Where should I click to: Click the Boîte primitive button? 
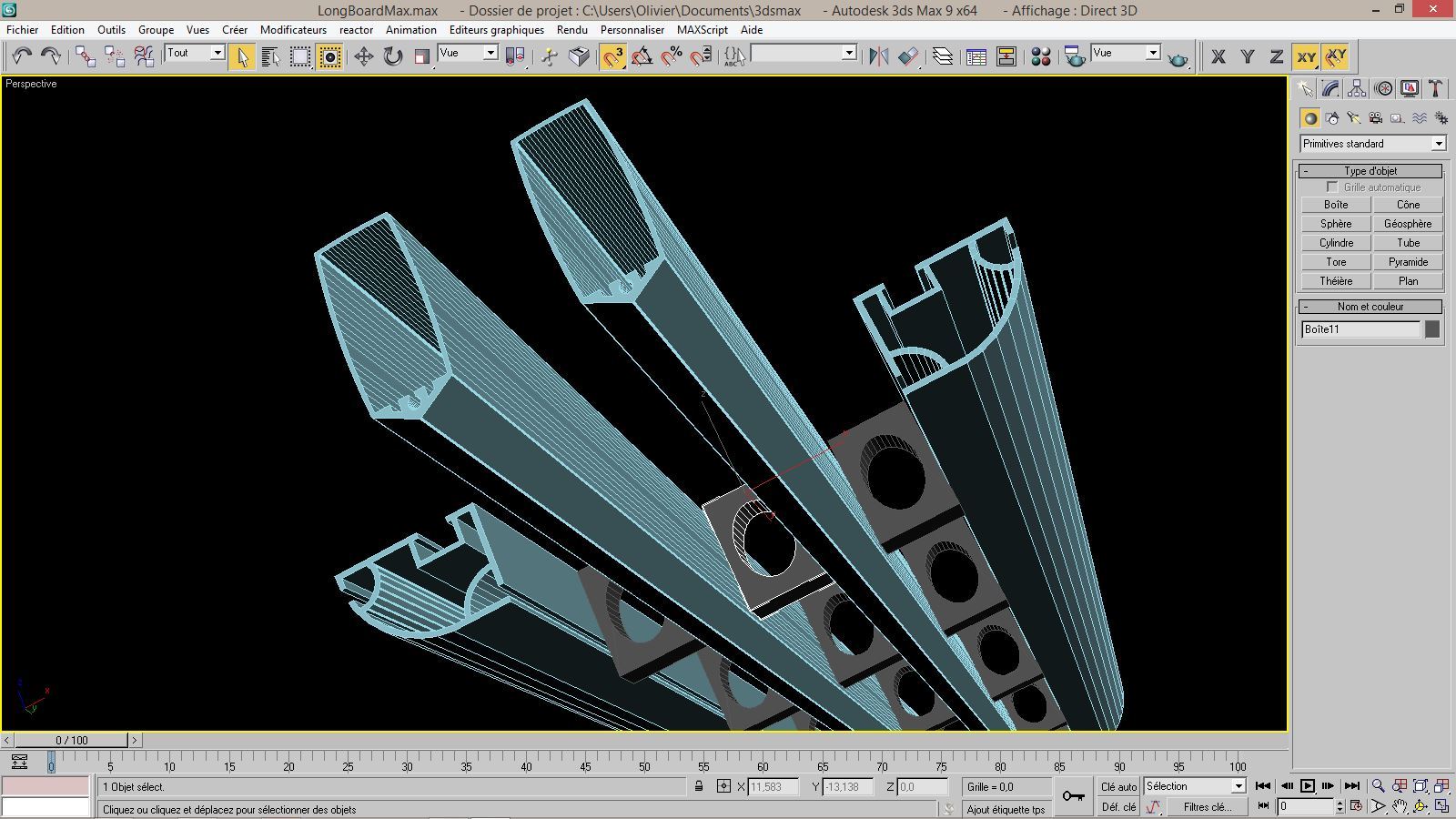point(1334,204)
